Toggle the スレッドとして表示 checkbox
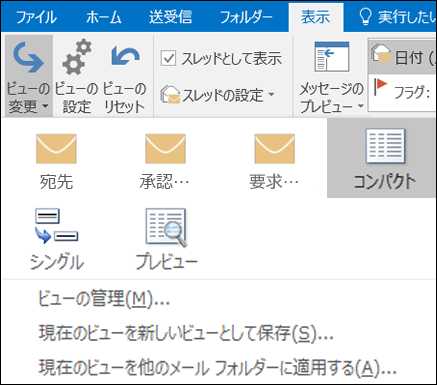The height and width of the screenshot is (385, 437). 168,58
